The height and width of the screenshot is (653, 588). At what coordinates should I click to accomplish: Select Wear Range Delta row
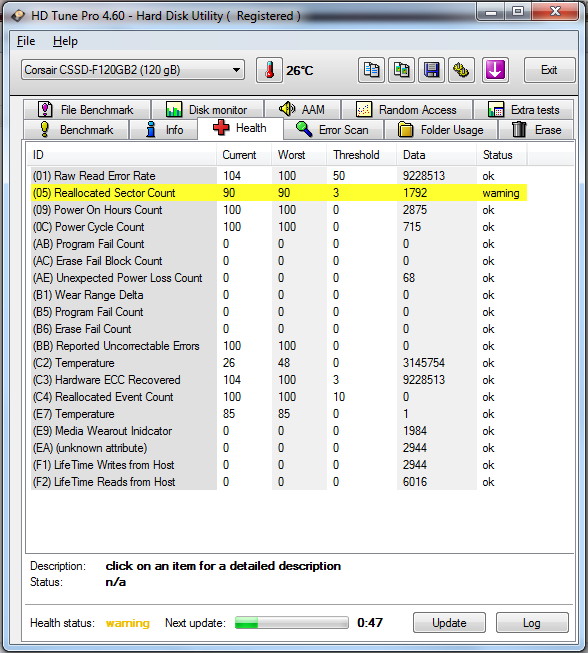pyautogui.click(x=279, y=295)
